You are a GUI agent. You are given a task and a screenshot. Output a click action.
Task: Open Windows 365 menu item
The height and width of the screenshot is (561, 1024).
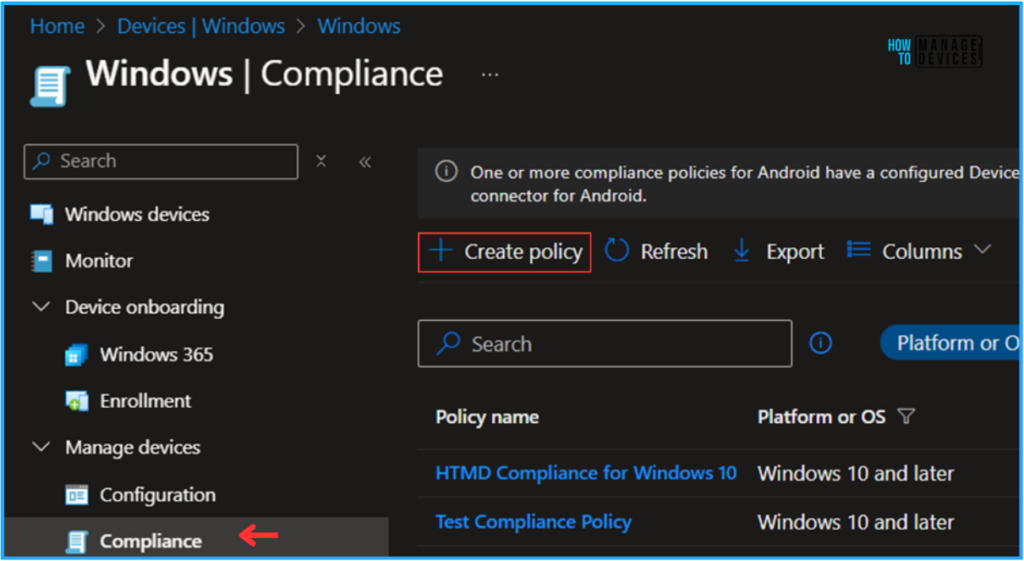[x=157, y=355]
